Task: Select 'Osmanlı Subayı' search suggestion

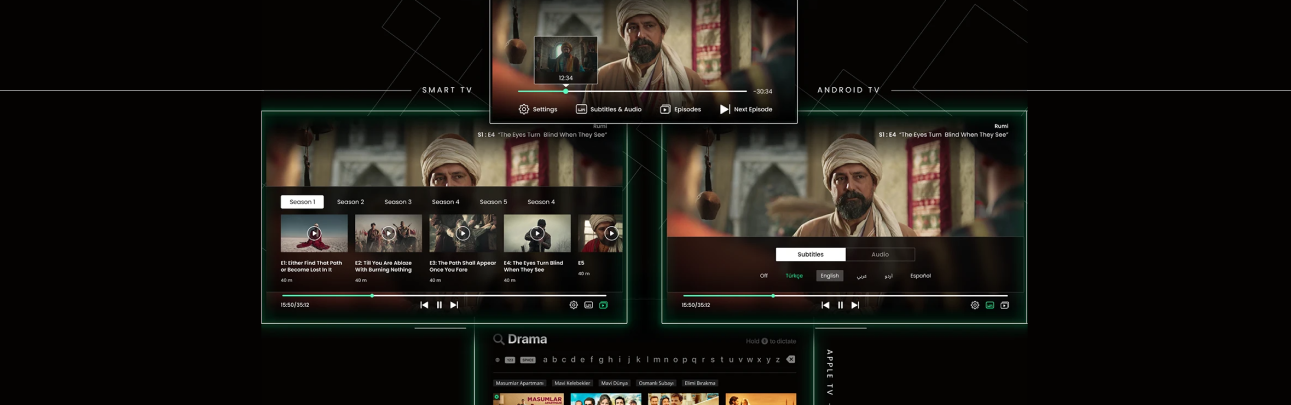Action: 656,383
